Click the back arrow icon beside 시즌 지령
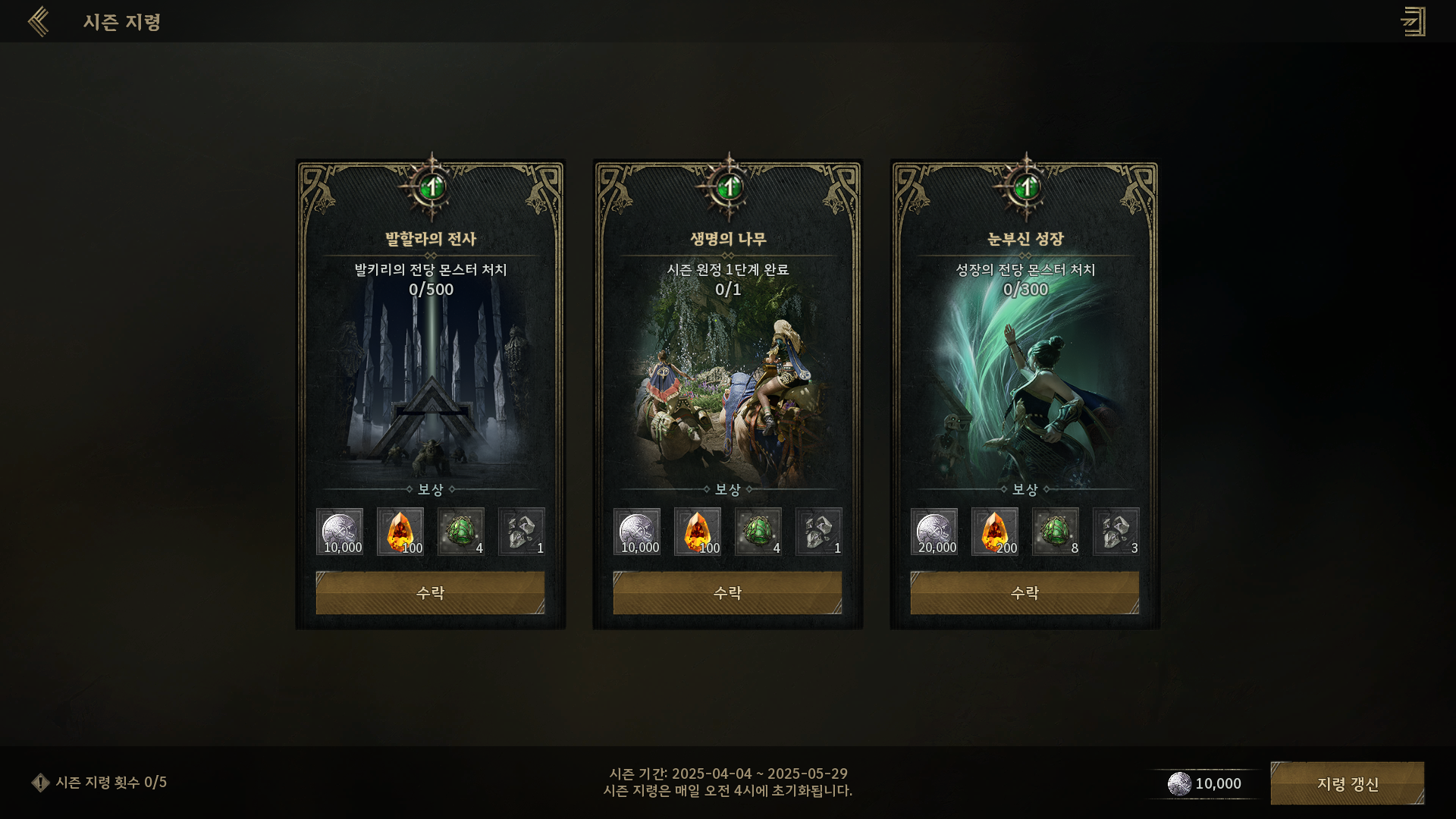 [x=39, y=21]
